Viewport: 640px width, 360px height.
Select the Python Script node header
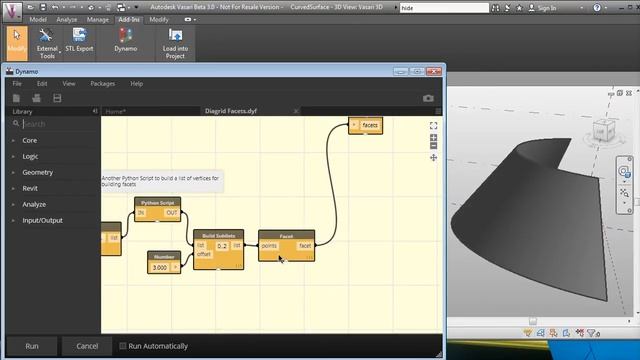[158, 202]
